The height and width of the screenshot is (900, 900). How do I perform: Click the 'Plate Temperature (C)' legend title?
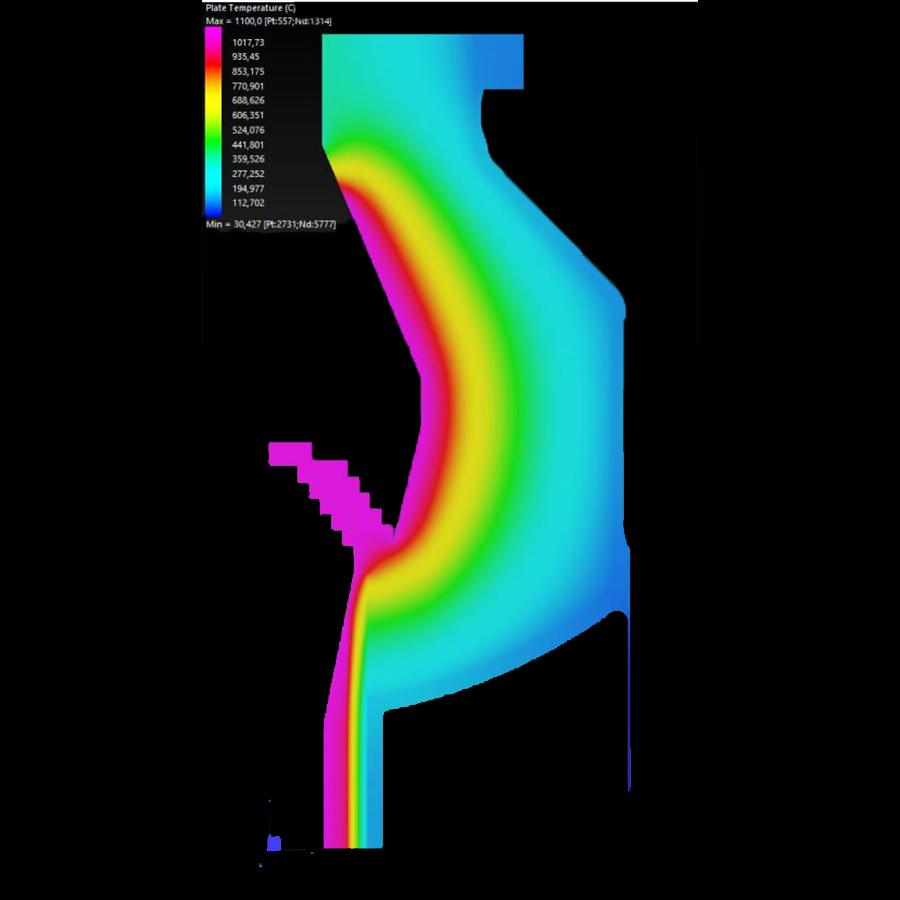(x=250, y=8)
